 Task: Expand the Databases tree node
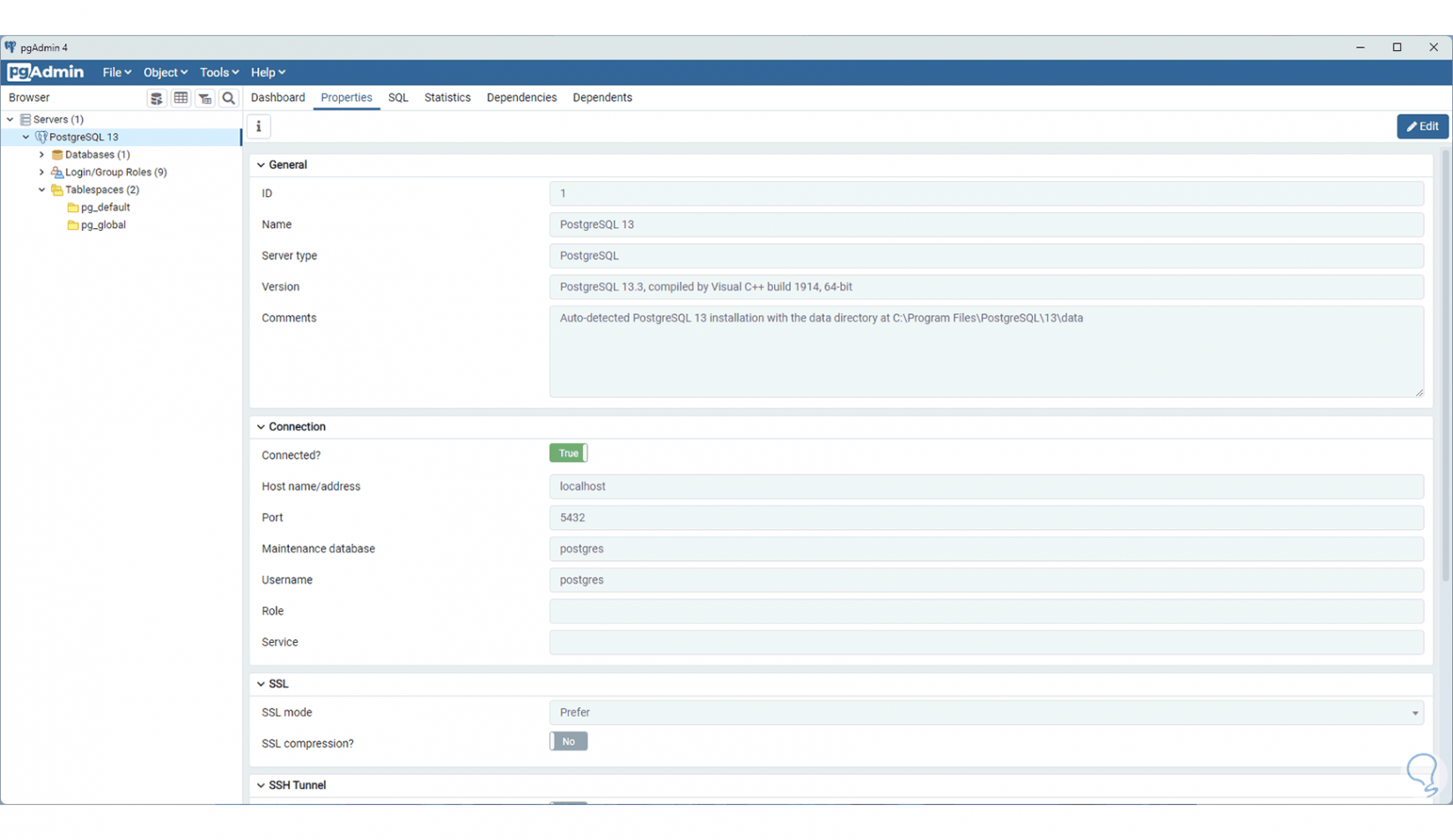coord(42,154)
